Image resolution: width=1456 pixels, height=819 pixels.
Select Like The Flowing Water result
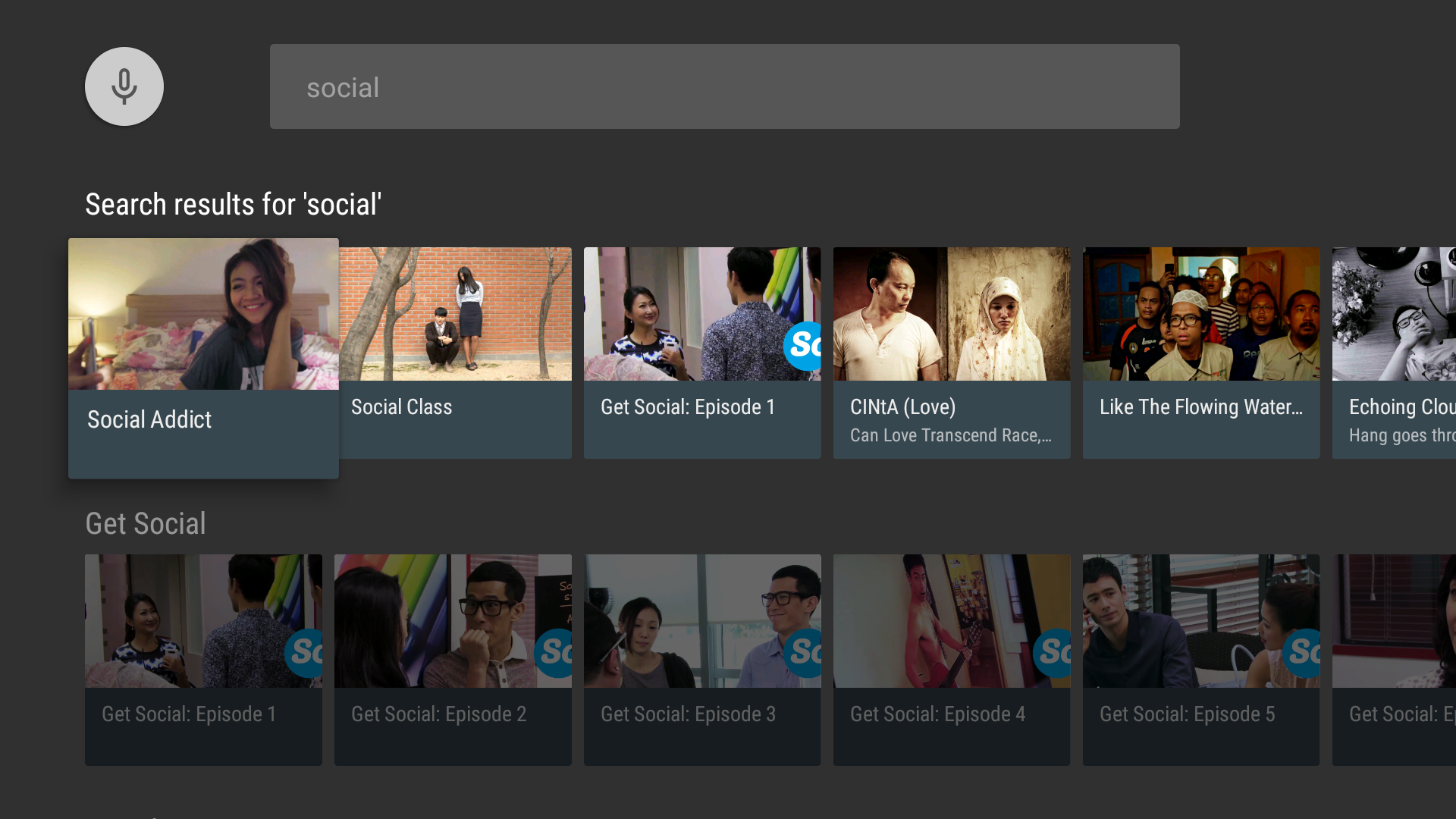(x=1201, y=353)
